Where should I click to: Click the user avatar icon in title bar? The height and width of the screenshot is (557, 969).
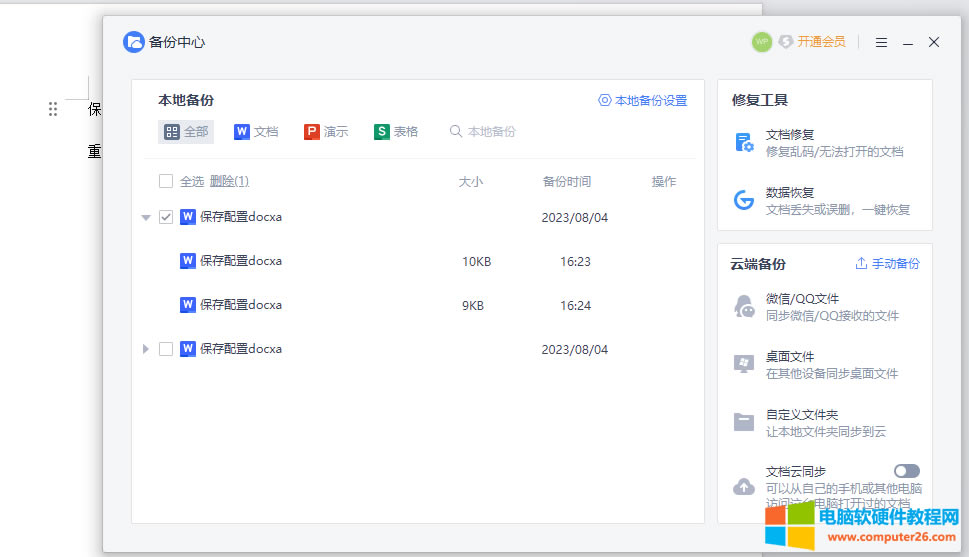(762, 42)
